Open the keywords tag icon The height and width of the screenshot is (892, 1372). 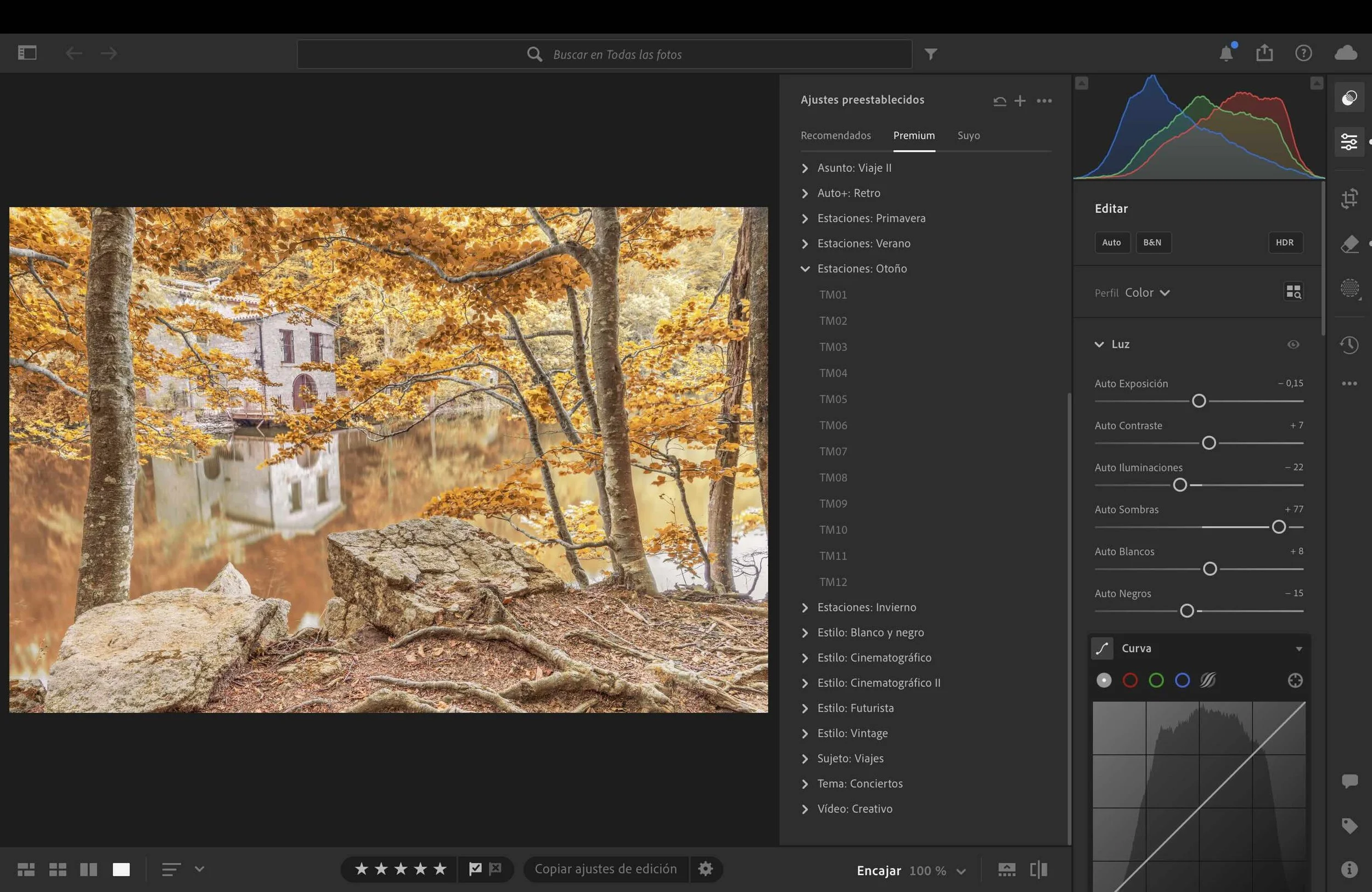pyautogui.click(x=1349, y=825)
